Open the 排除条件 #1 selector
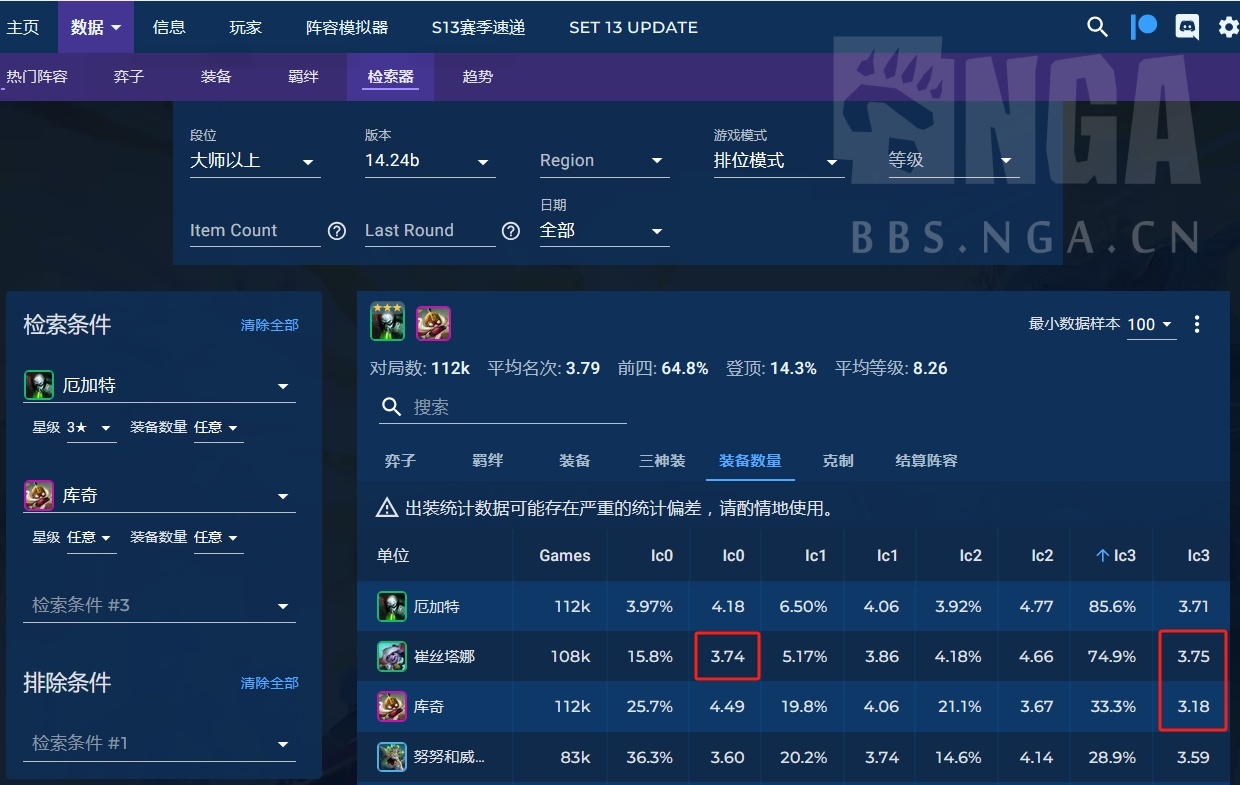The width and height of the screenshot is (1240, 785). tap(160, 744)
